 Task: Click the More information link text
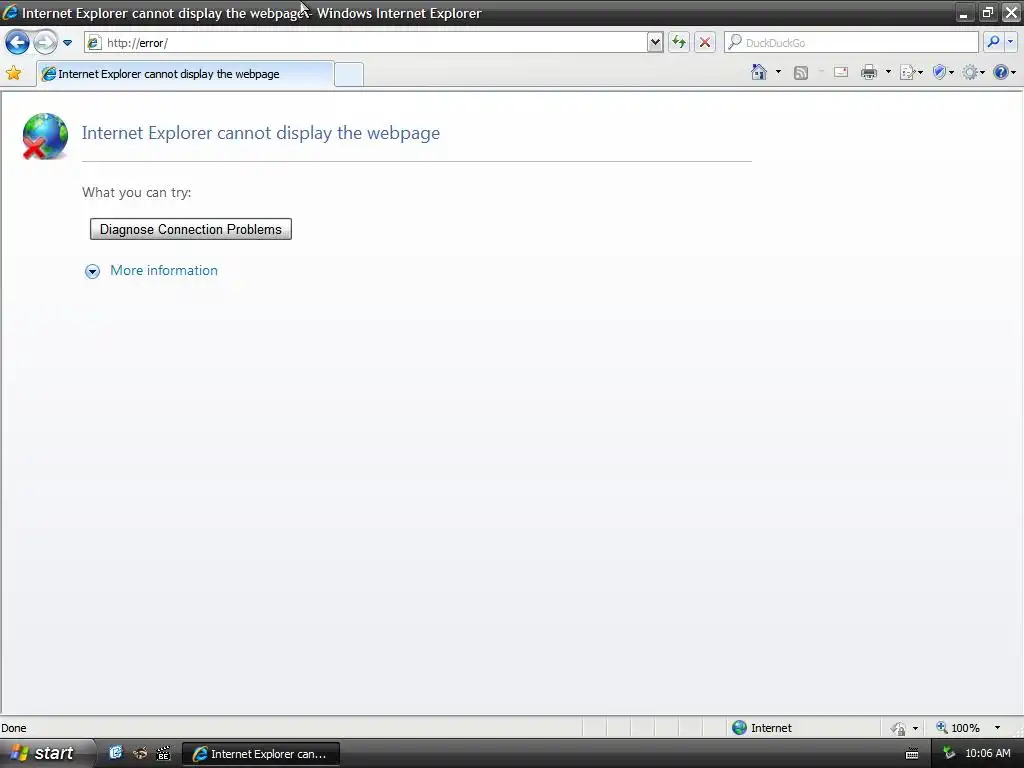(164, 270)
